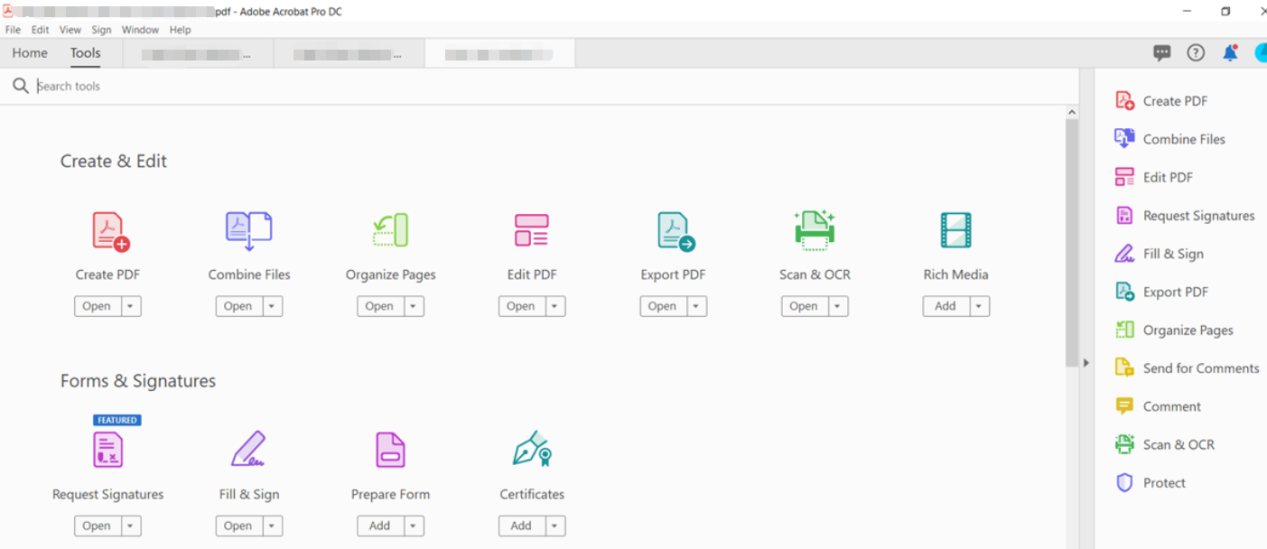The width and height of the screenshot is (1267, 549).
Task: Expand the Scan & OCR dropdown arrow
Action: click(838, 306)
